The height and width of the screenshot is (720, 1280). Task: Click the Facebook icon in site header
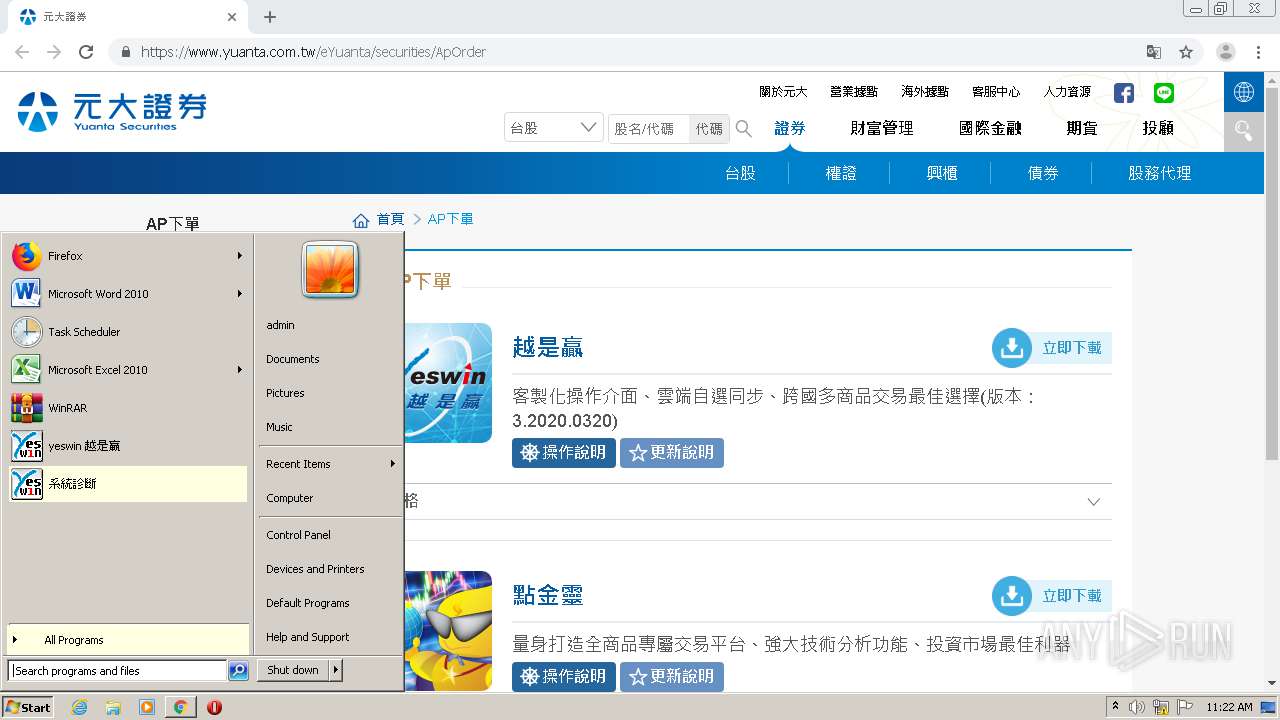1124,93
